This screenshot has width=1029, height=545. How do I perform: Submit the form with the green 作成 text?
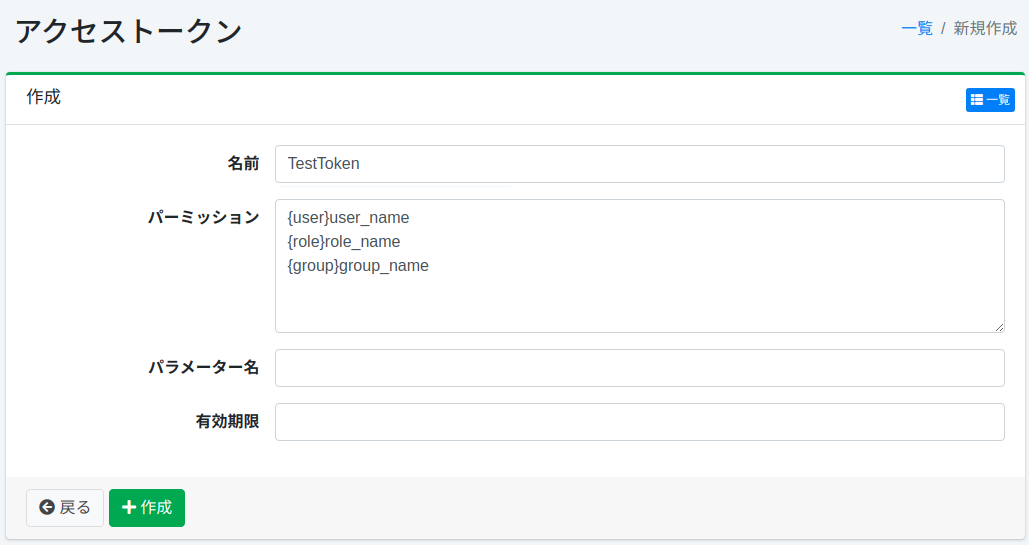click(156, 508)
